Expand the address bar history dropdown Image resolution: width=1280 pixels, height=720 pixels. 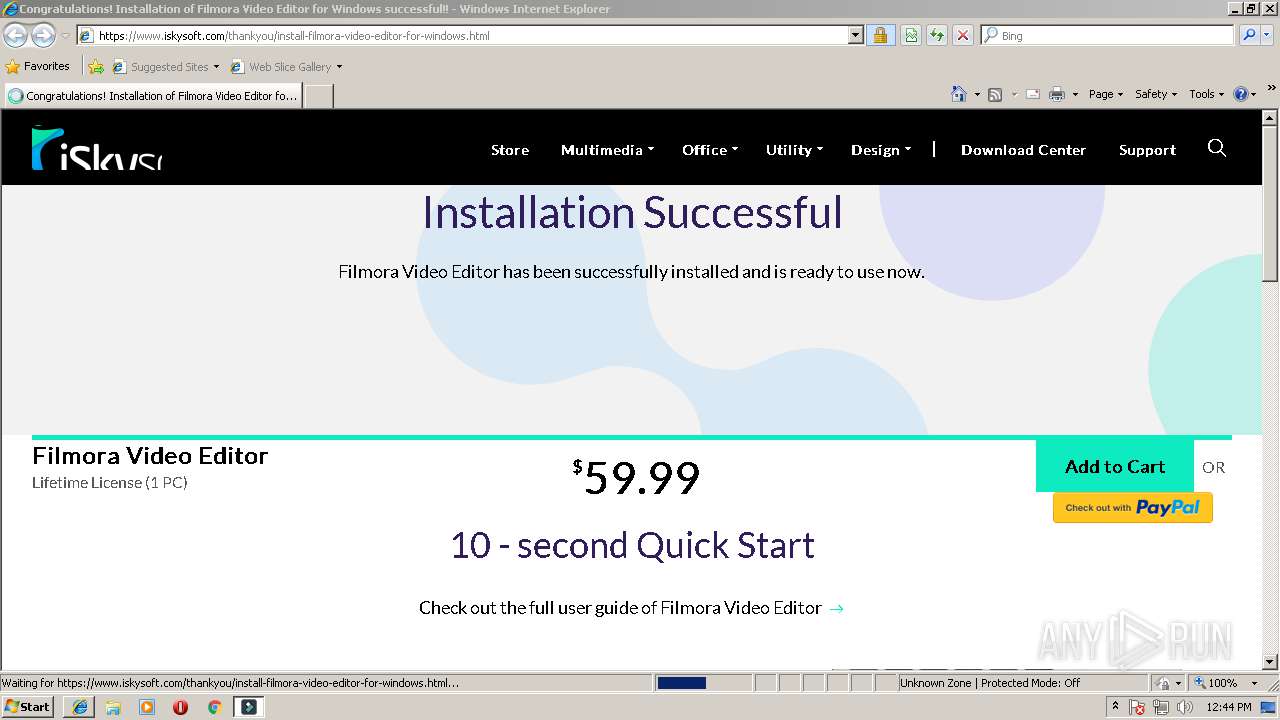856,36
